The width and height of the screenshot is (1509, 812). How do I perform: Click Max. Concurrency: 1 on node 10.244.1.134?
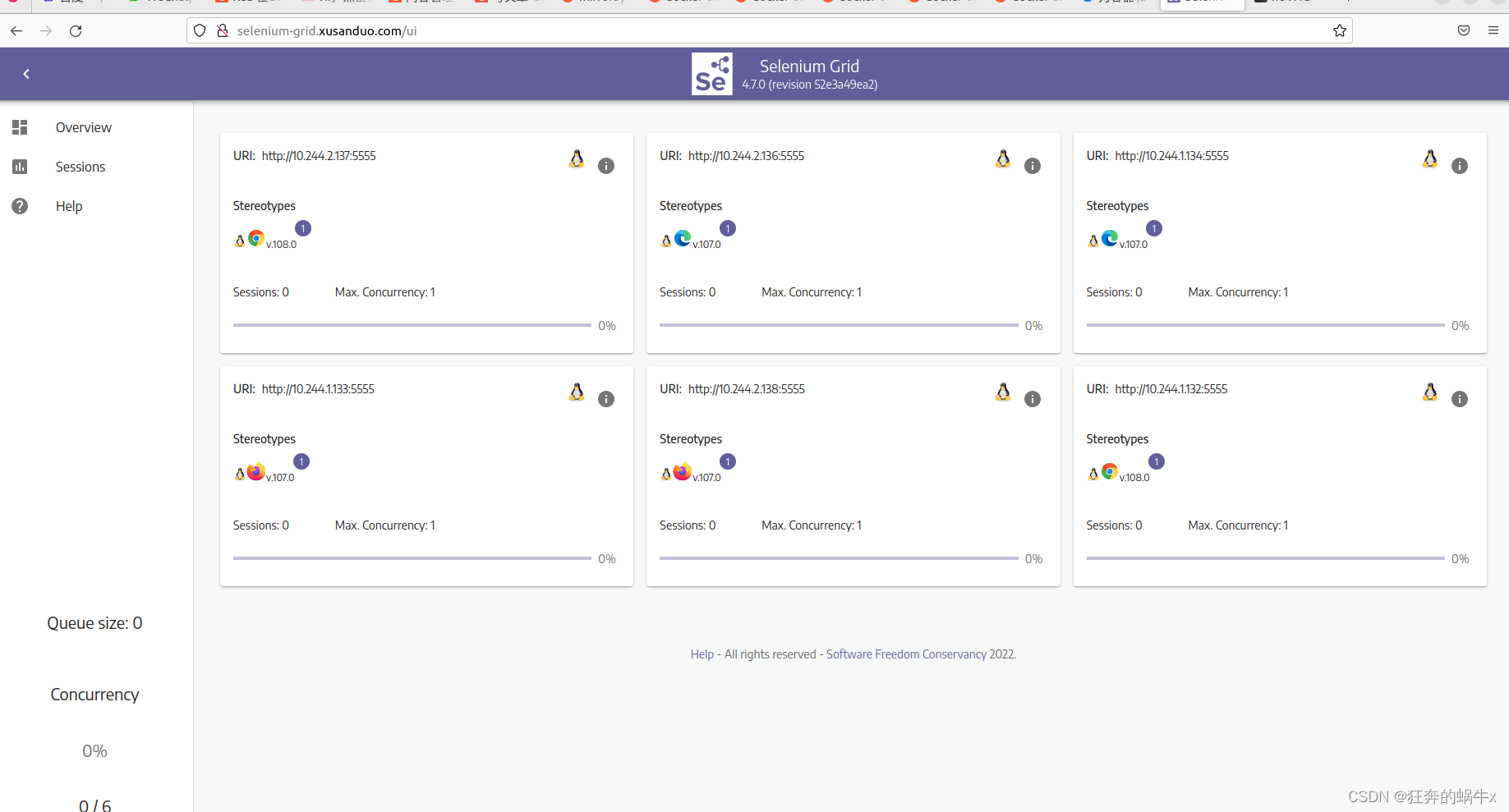(x=1238, y=292)
